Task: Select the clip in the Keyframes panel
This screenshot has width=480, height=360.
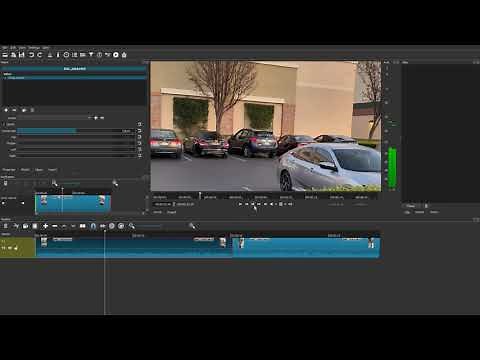Action: [73, 204]
